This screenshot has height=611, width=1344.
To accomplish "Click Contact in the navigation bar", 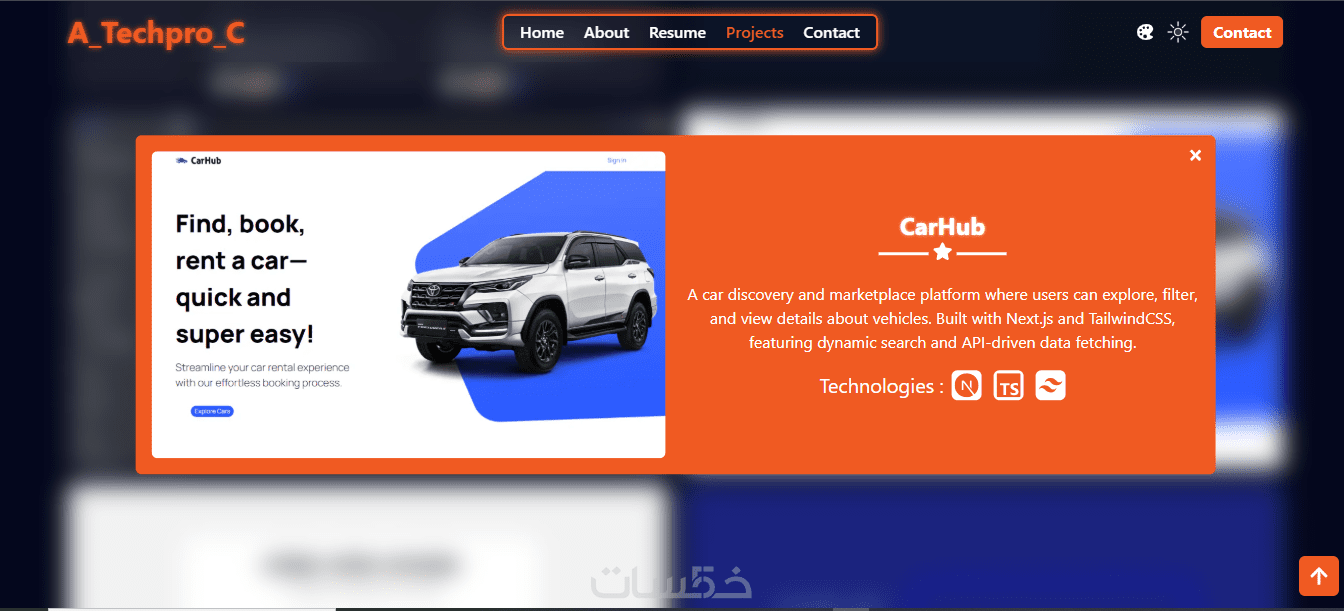I will [831, 32].
